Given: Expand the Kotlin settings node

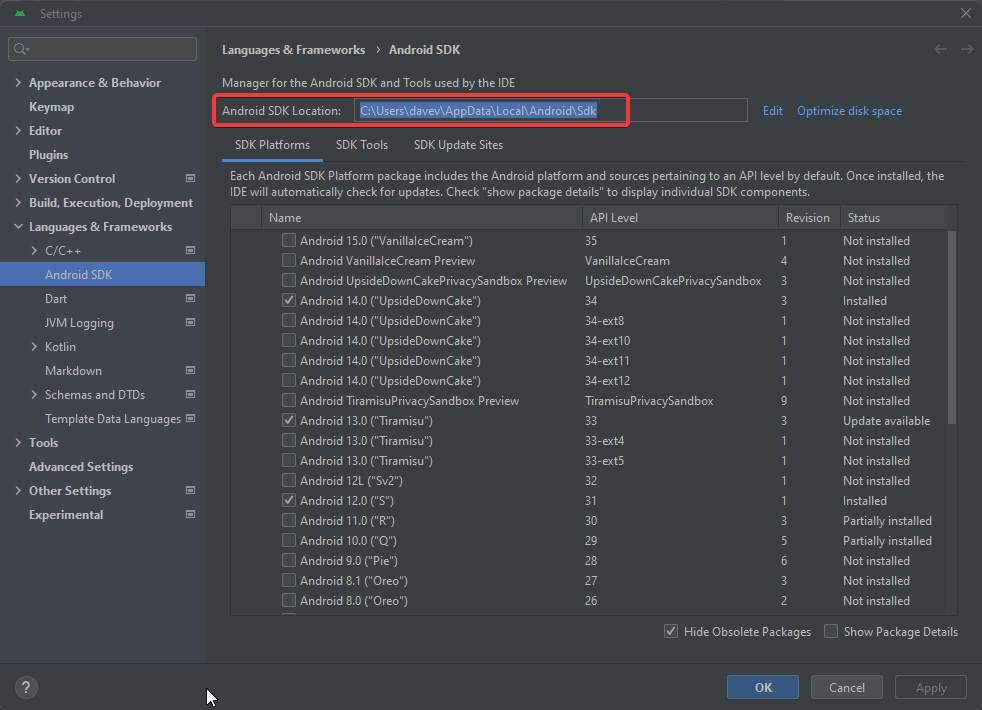Looking at the screenshot, I should point(34,347).
